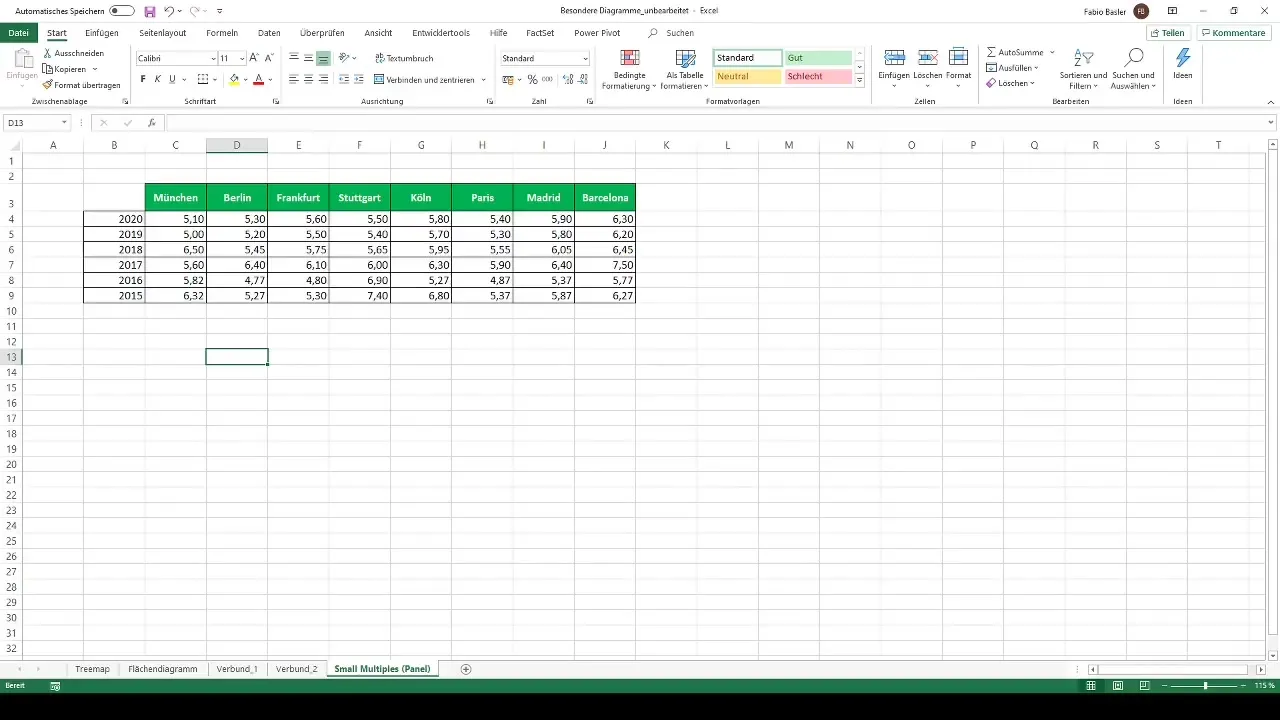Switch to Page Layout view in the status bar

[x=1117, y=686]
